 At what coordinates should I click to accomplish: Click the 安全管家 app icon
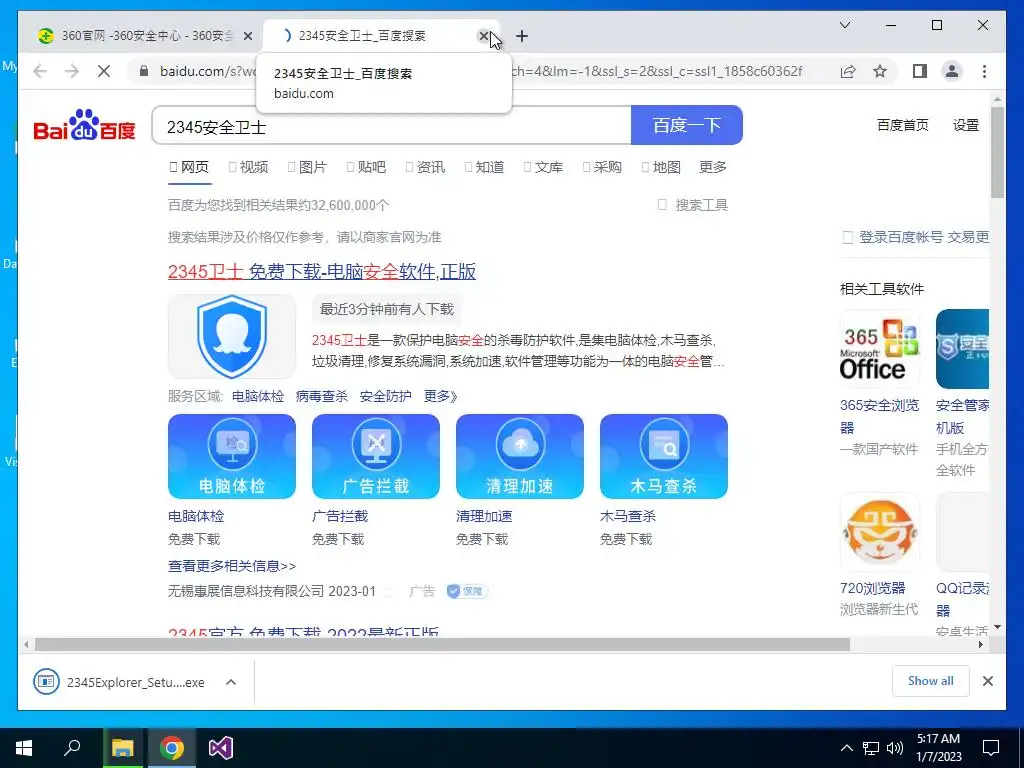click(x=962, y=349)
